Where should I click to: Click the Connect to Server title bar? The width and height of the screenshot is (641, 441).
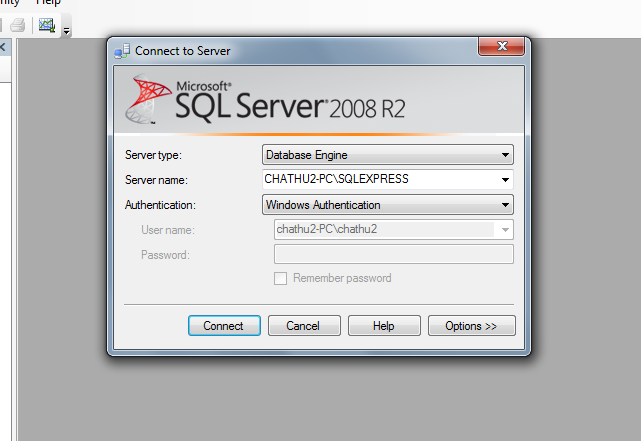click(300, 51)
